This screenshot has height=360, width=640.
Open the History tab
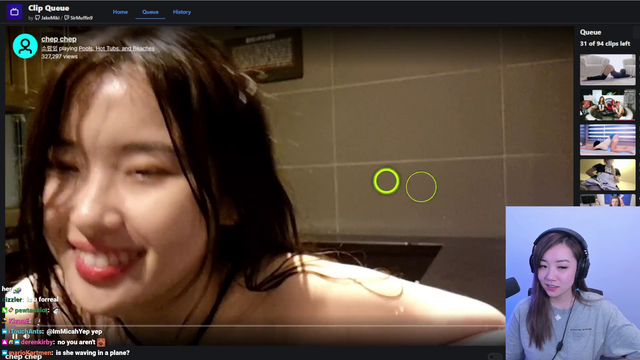(182, 12)
